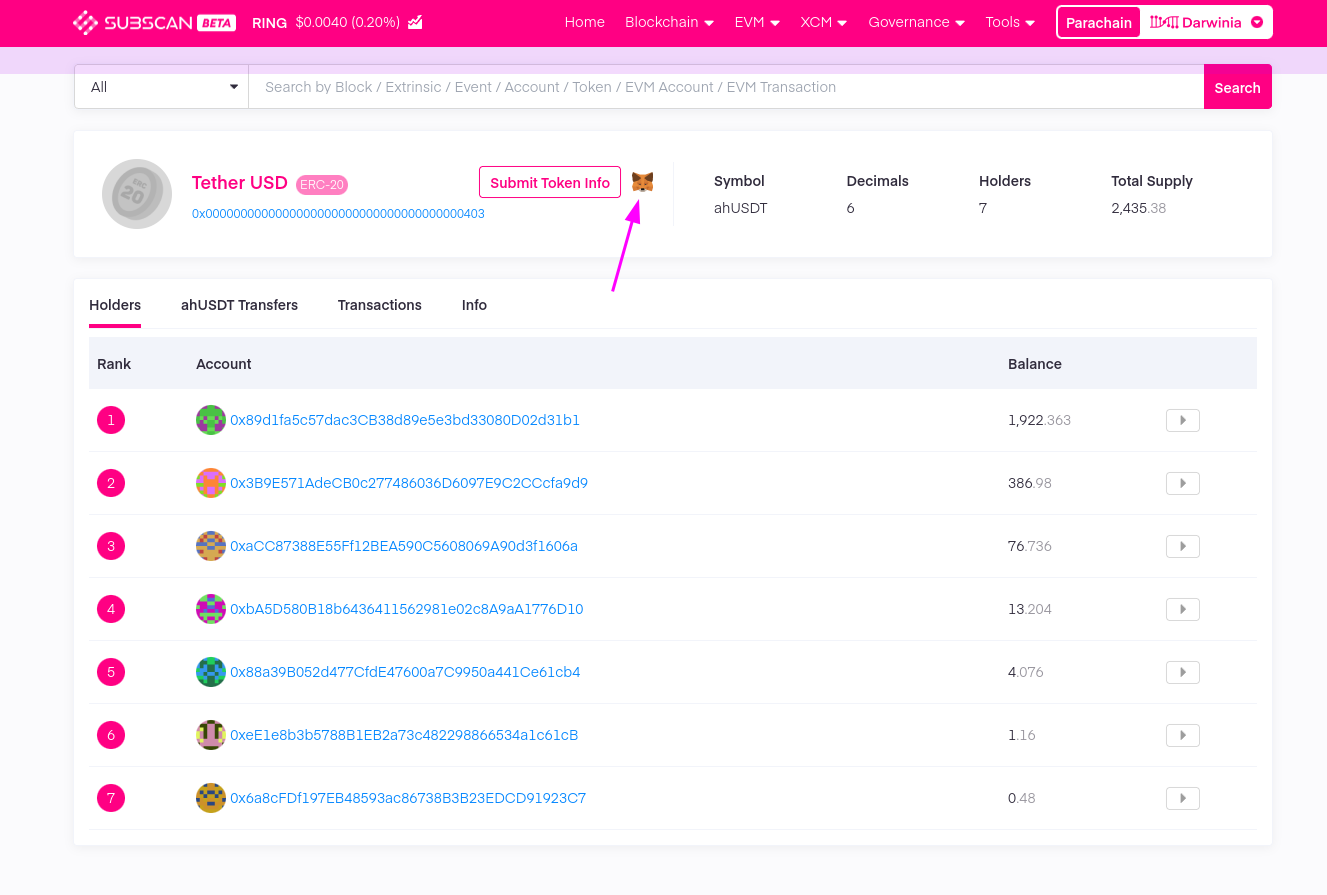This screenshot has height=895, width=1327.
Task: Expand details arrow on rank 1 holder row
Action: (1182, 420)
